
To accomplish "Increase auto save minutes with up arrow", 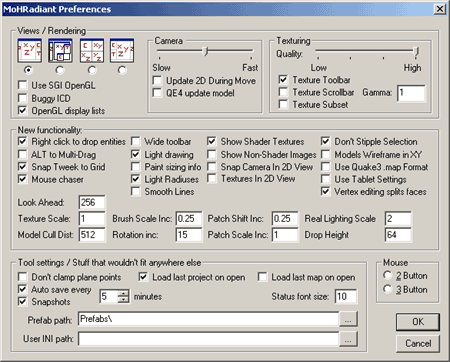I will coord(123,293).
